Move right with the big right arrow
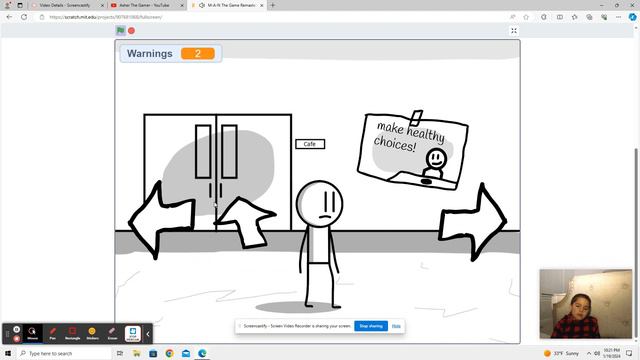This screenshot has height=360, width=640. coord(473,222)
